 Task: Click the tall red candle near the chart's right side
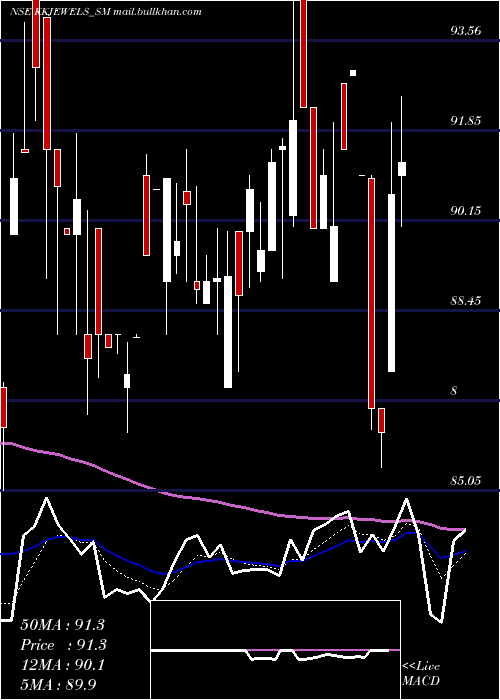pos(371,293)
